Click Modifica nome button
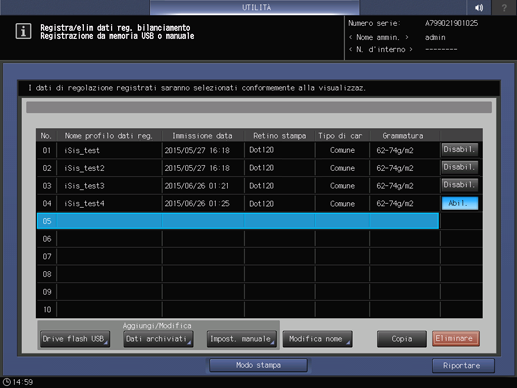The width and height of the screenshot is (517, 388). point(318,339)
